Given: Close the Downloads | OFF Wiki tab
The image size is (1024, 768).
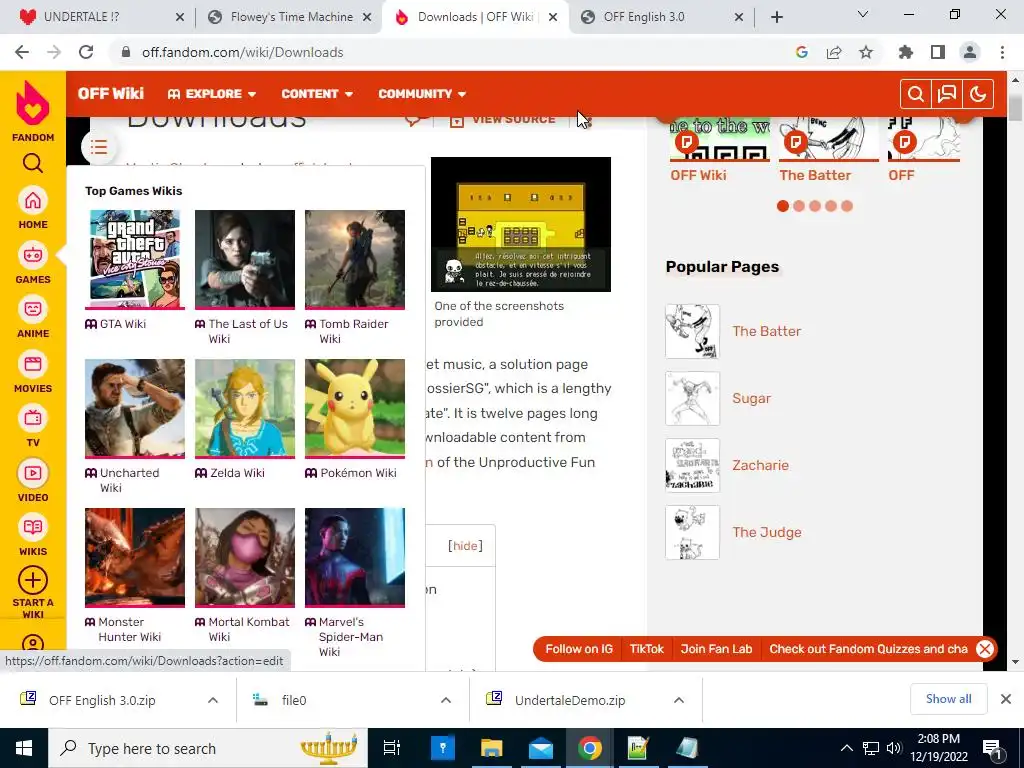Looking at the screenshot, I should [x=553, y=17].
